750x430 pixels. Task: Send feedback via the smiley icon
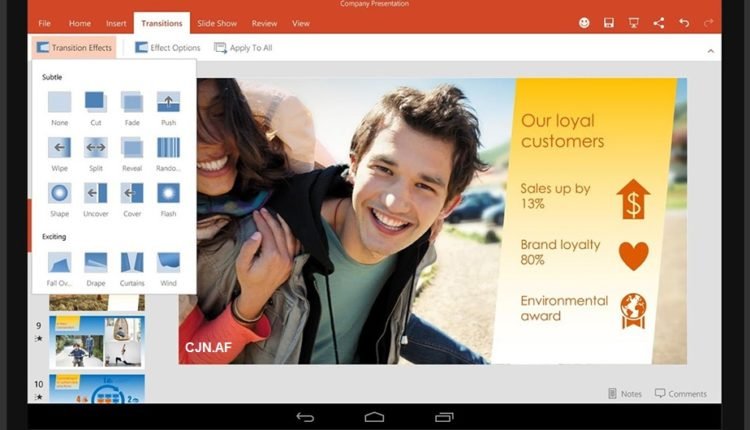[584, 23]
